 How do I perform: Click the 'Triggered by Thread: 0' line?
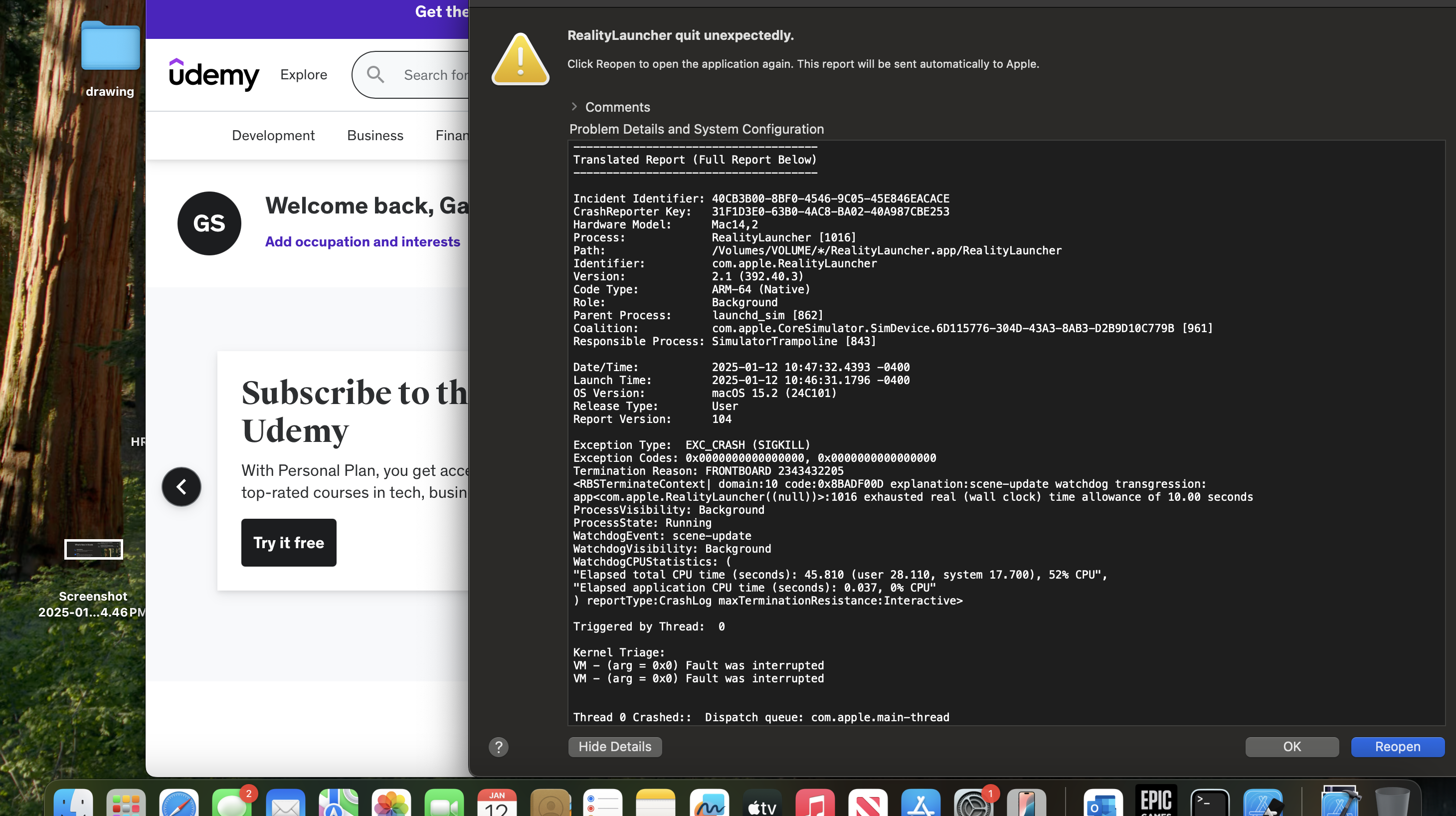point(649,626)
